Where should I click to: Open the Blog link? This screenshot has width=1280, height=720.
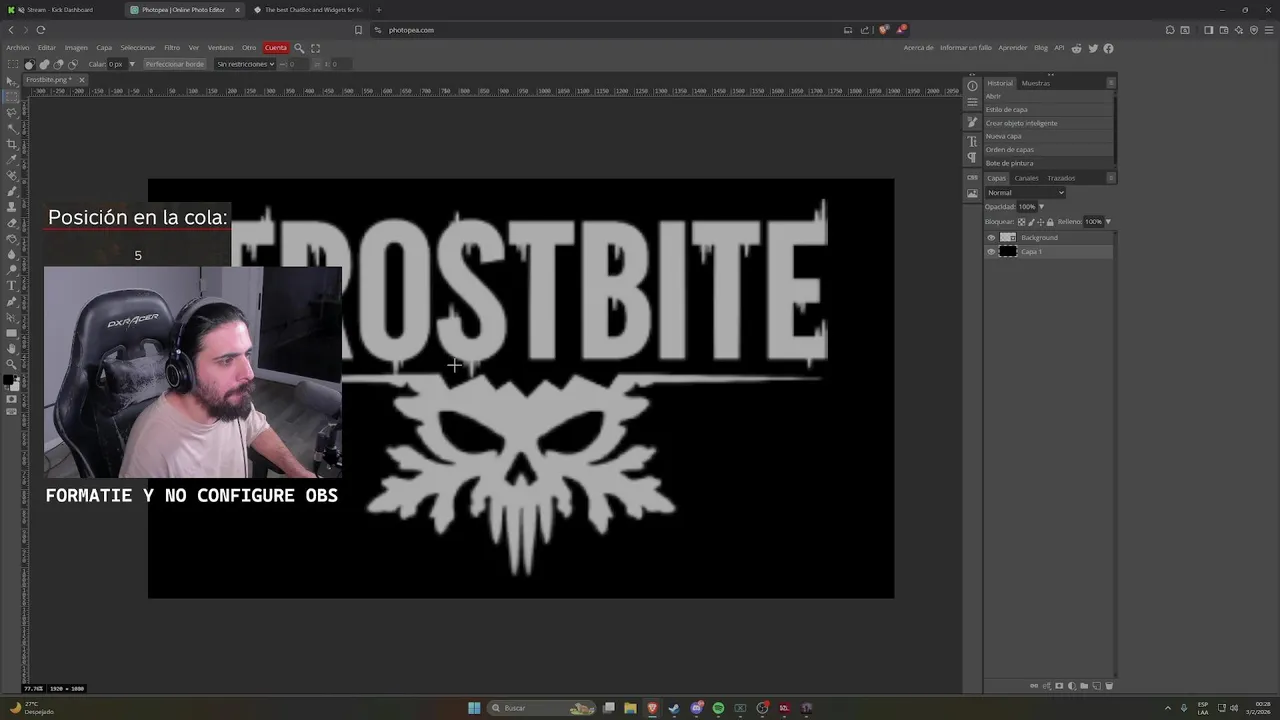[1041, 48]
